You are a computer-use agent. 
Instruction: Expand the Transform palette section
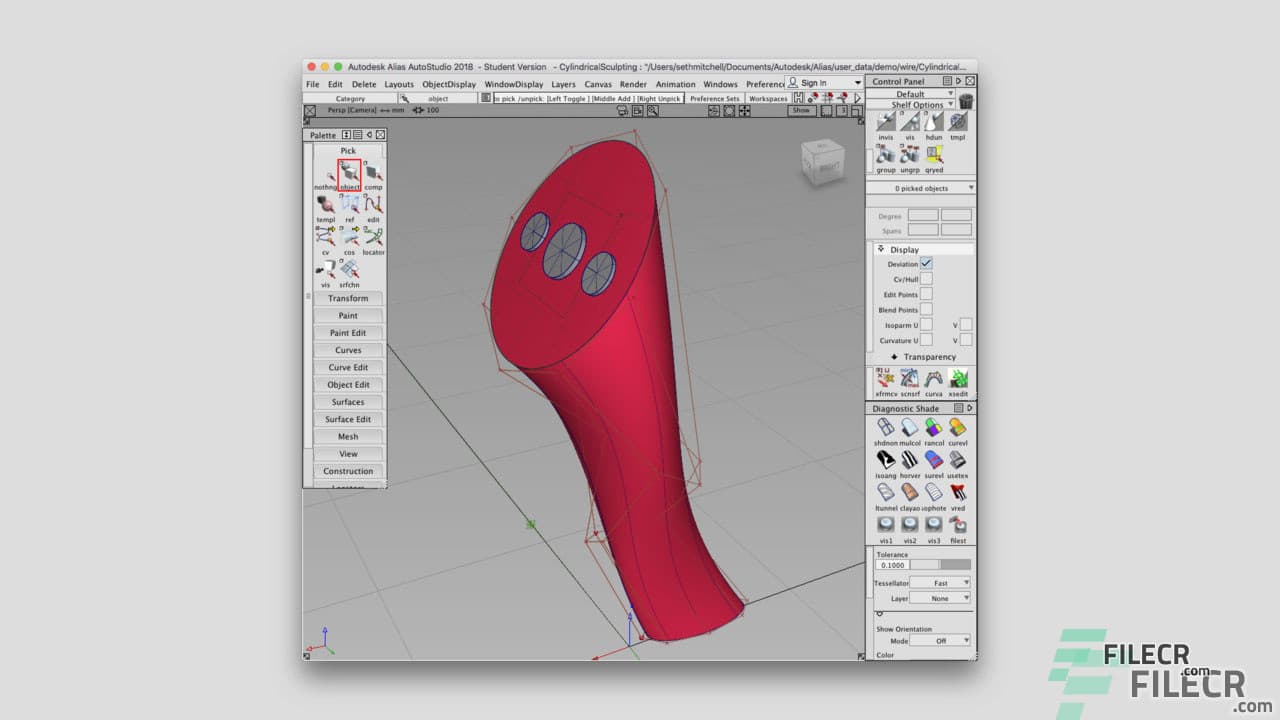[348, 298]
